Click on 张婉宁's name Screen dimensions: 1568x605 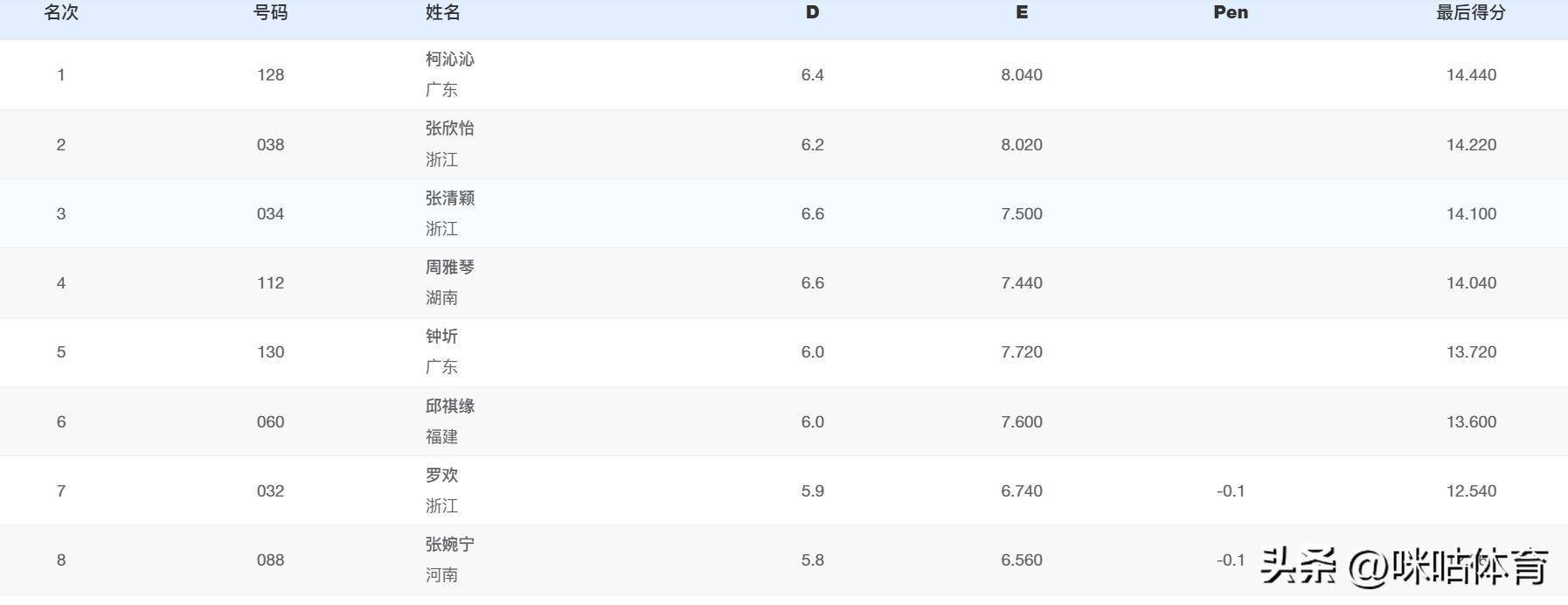[449, 545]
